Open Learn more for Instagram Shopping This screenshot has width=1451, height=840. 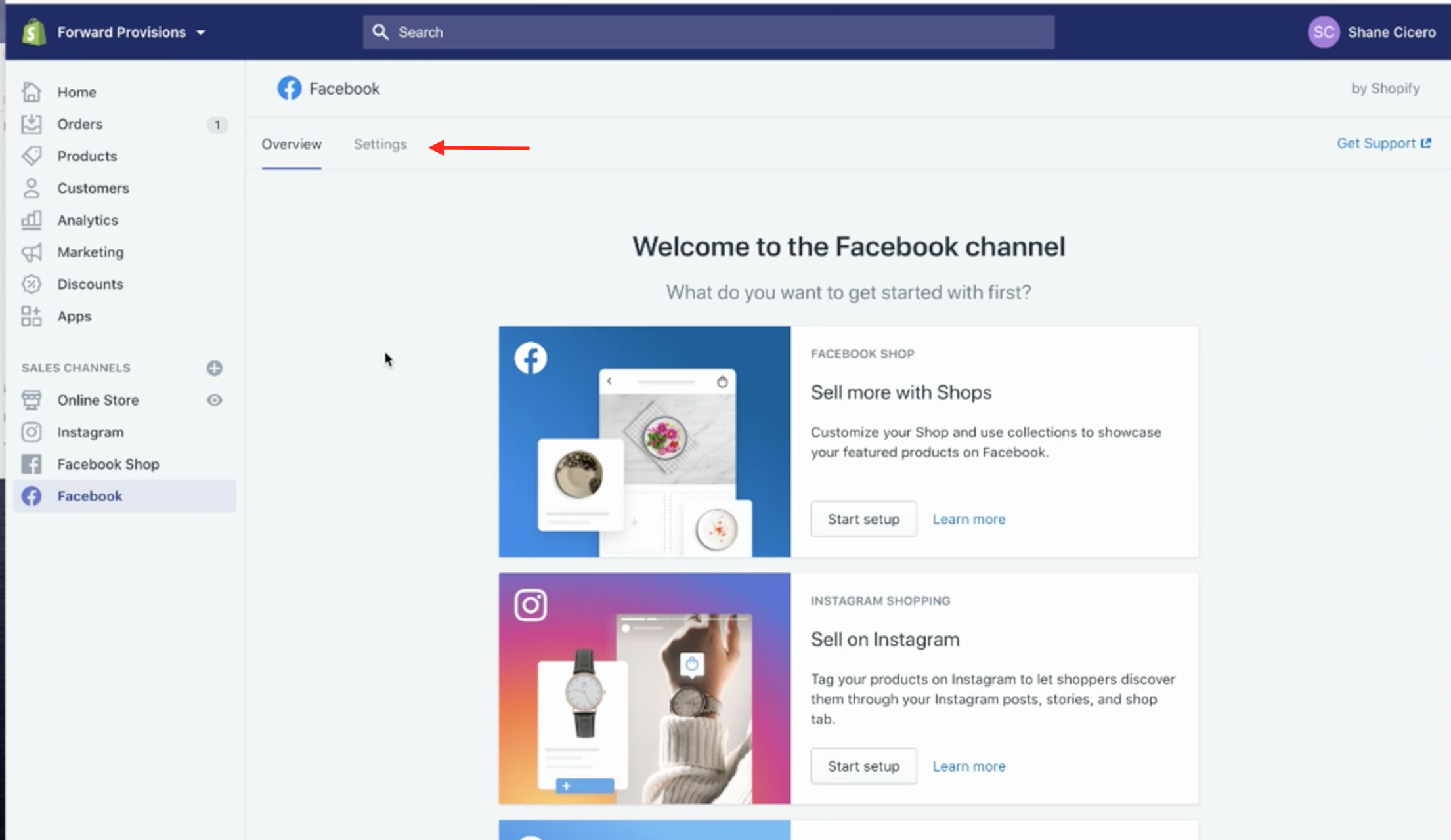point(968,766)
